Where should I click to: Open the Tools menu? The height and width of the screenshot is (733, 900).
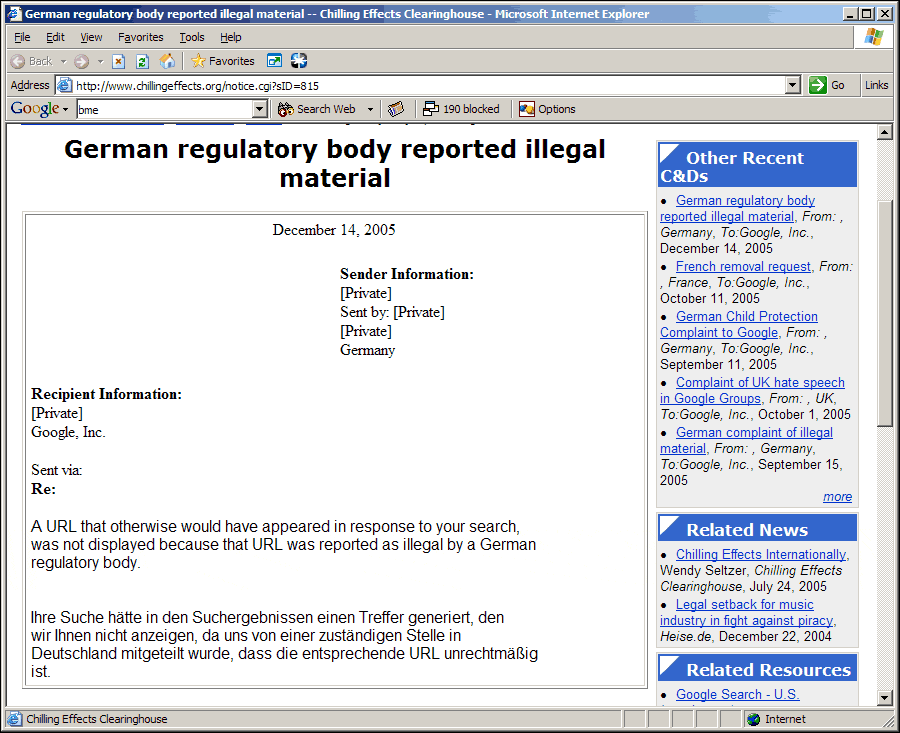[192, 37]
